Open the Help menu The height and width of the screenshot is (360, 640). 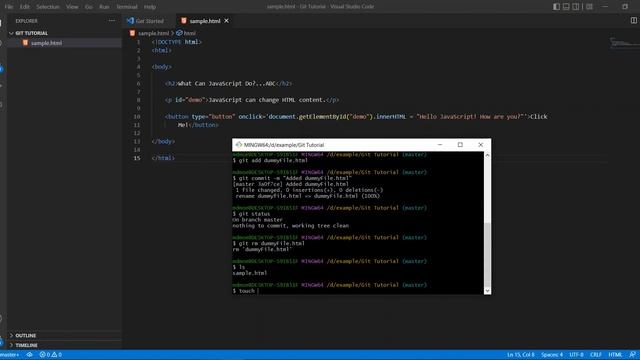coord(150,7)
